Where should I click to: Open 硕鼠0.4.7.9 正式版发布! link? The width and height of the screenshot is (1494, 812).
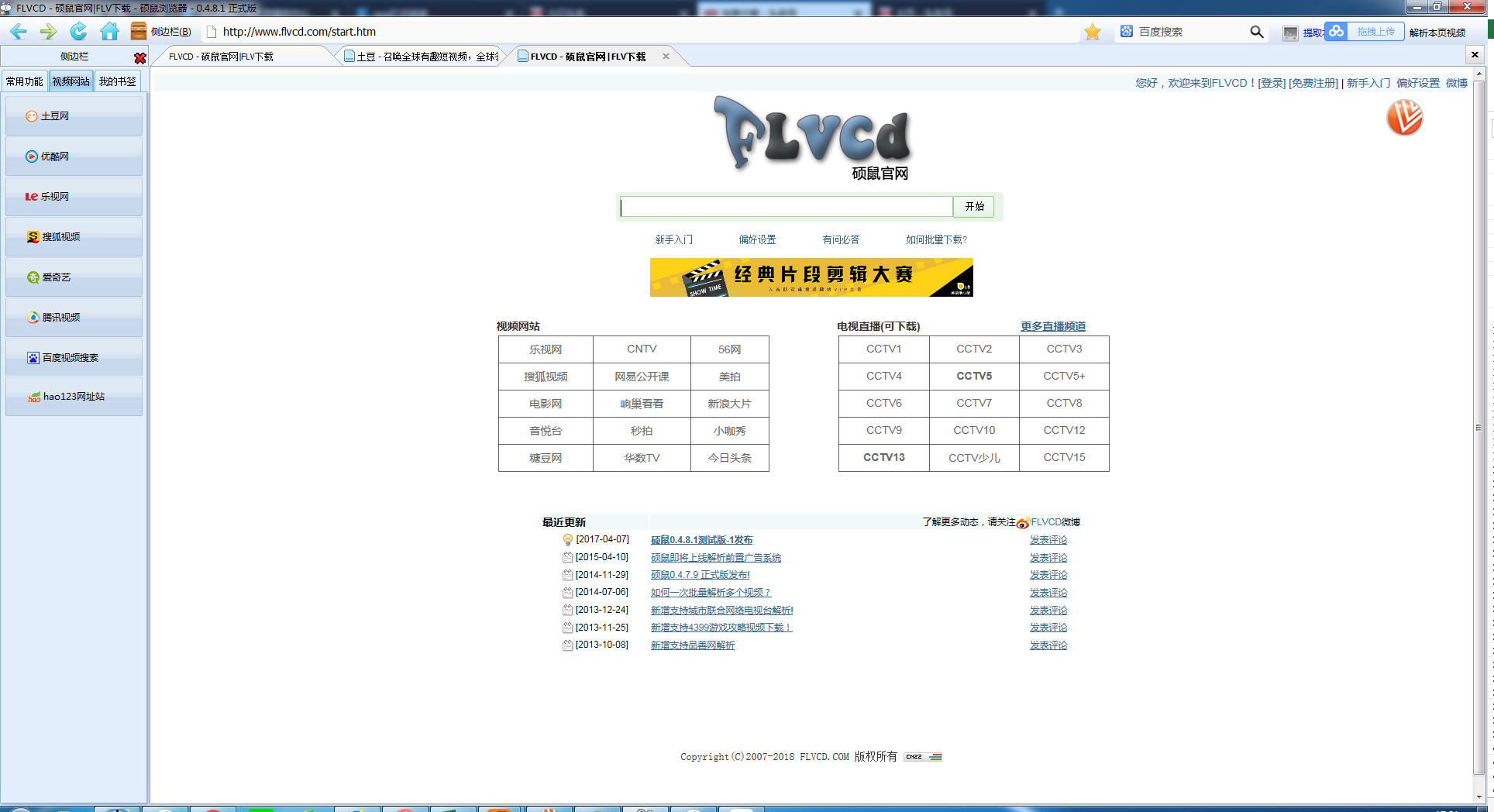pos(701,575)
